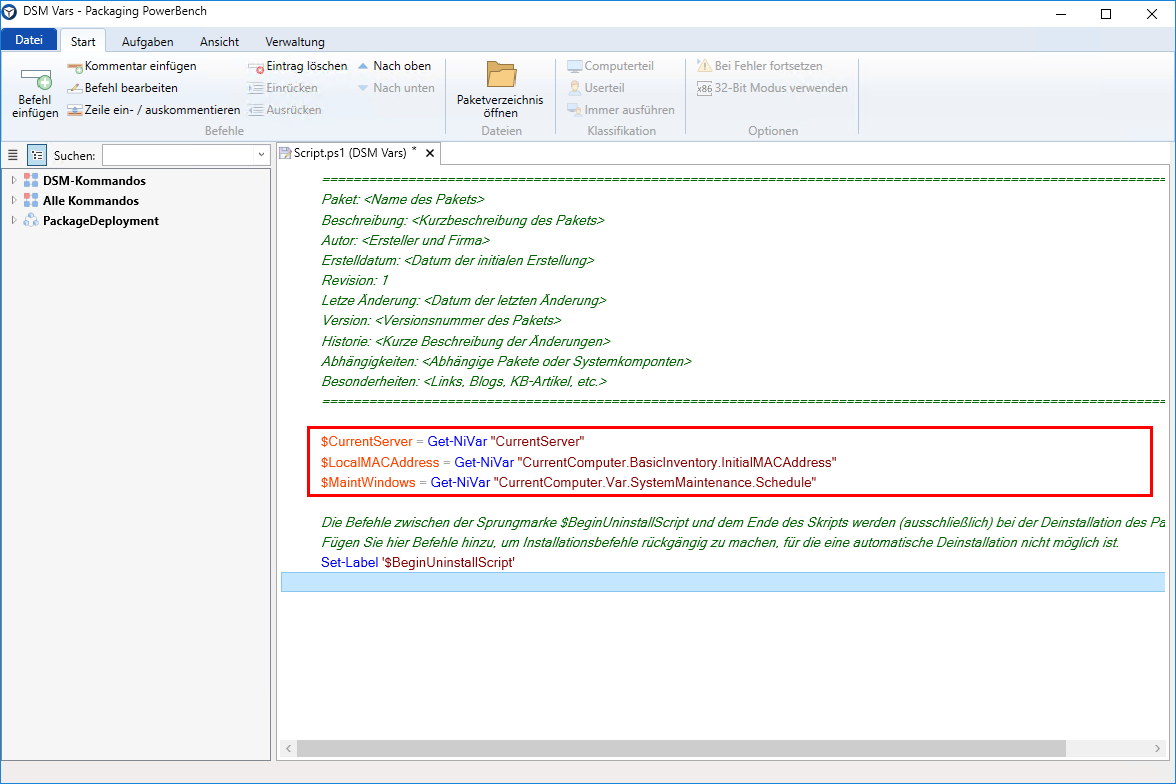This screenshot has height=784, width=1176.
Task: Enable tree view icon beside Suchen
Action: 37,155
